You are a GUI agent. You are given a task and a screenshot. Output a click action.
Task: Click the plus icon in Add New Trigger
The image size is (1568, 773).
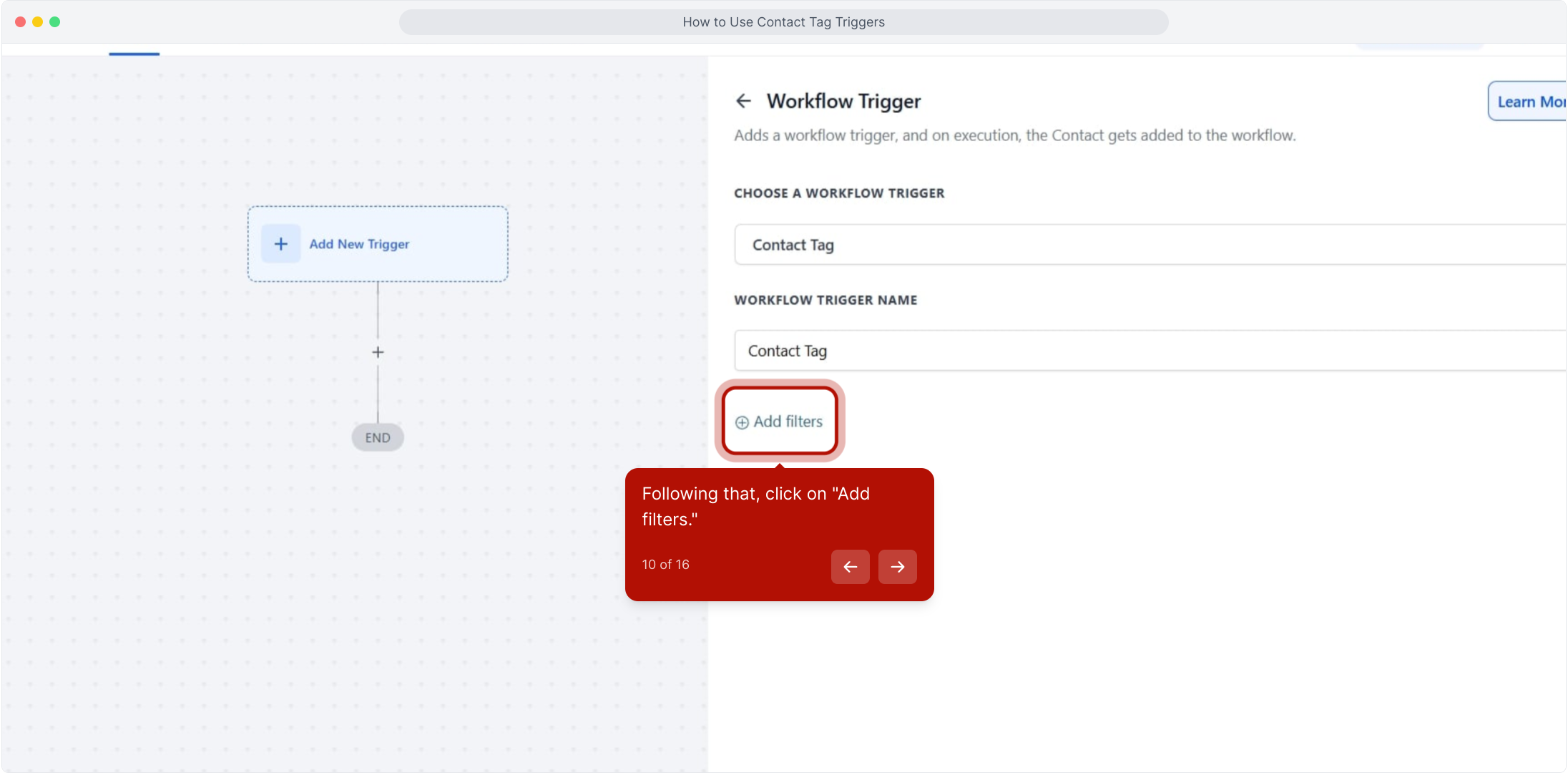point(281,244)
